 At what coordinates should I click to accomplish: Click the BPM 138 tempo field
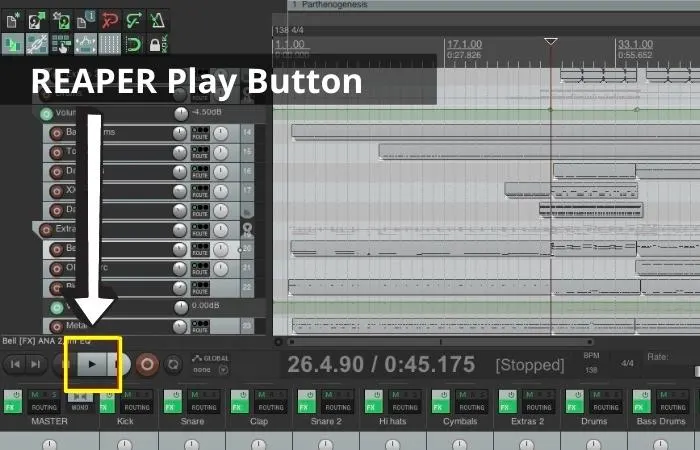591,364
